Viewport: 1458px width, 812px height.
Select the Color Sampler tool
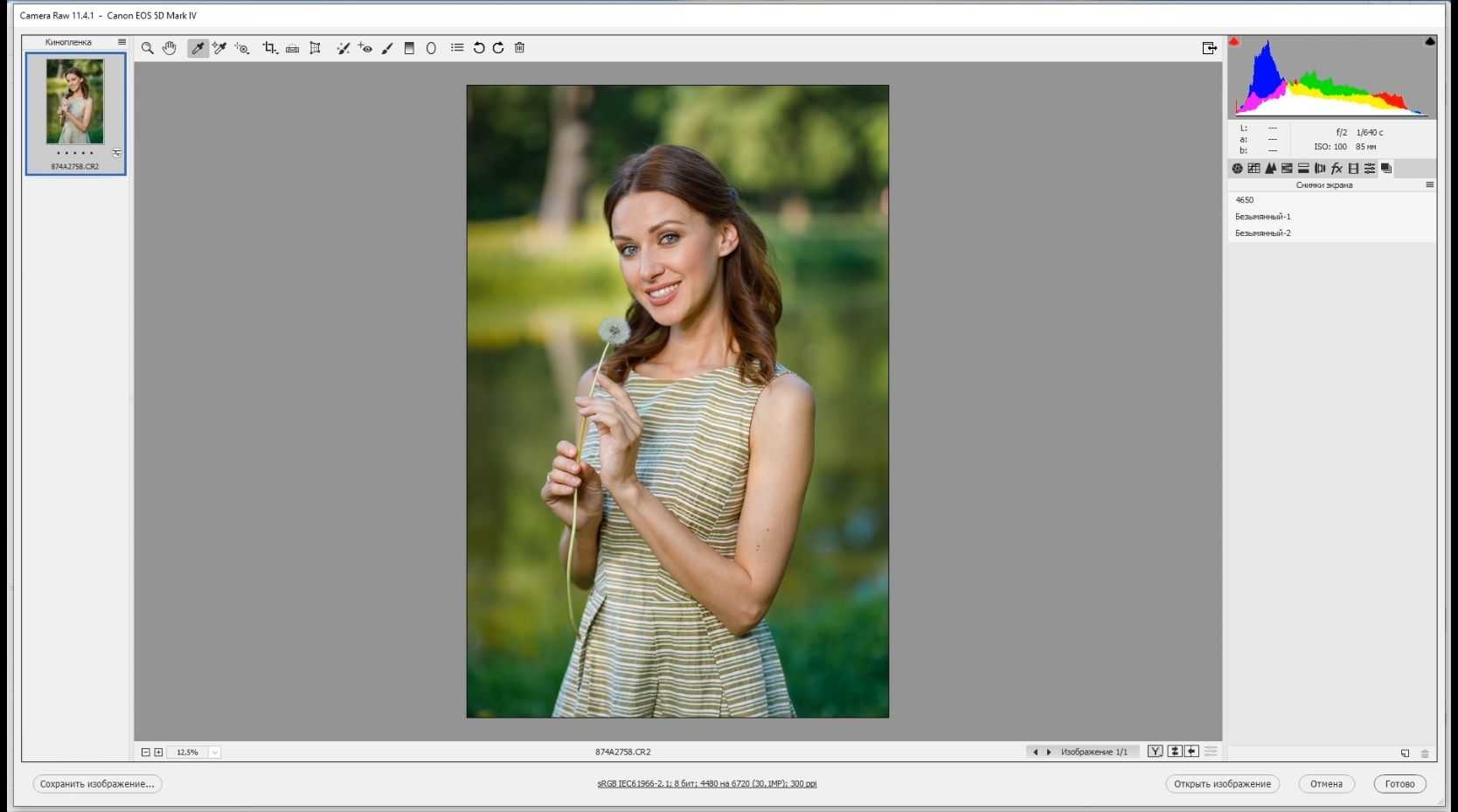pyautogui.click(x=219, y=48)
